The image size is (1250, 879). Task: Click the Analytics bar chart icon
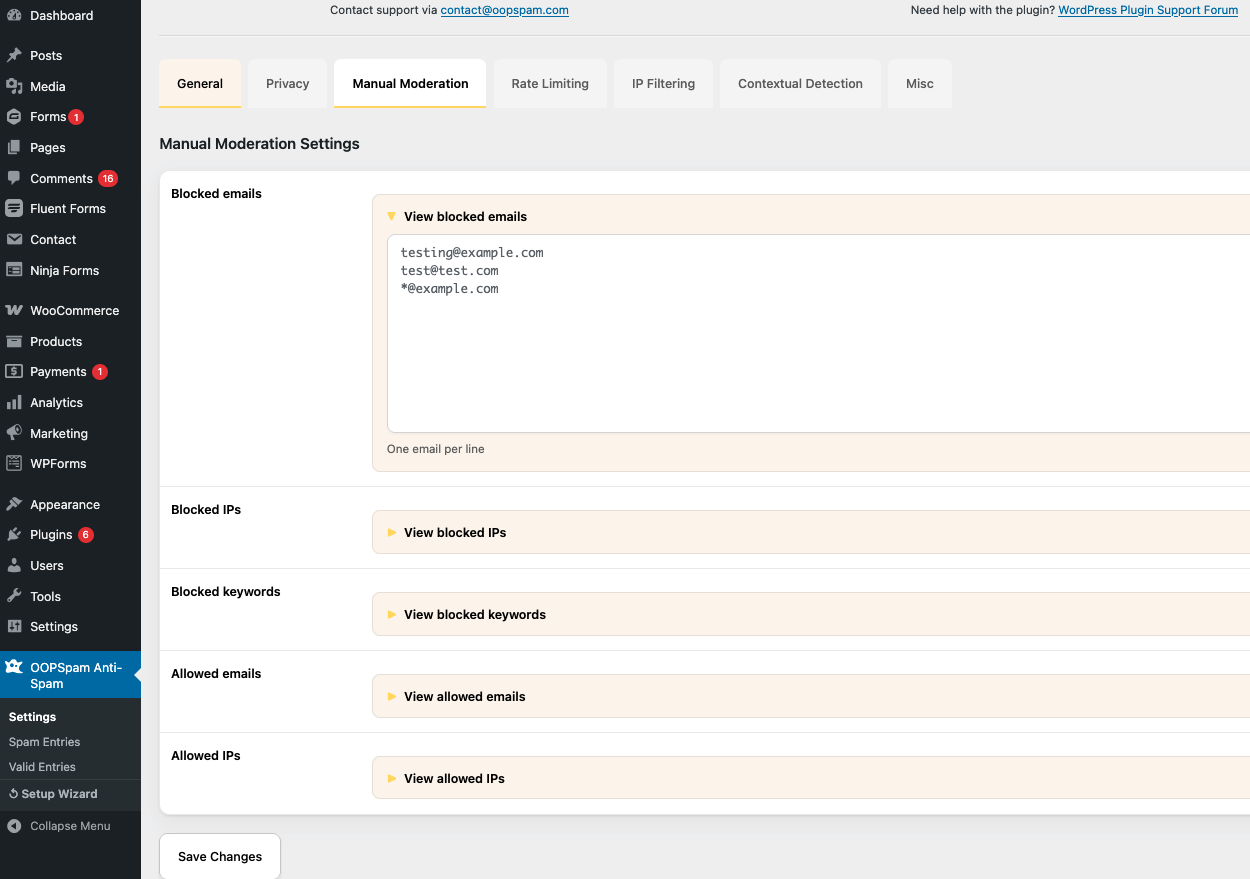pos(14,403)
